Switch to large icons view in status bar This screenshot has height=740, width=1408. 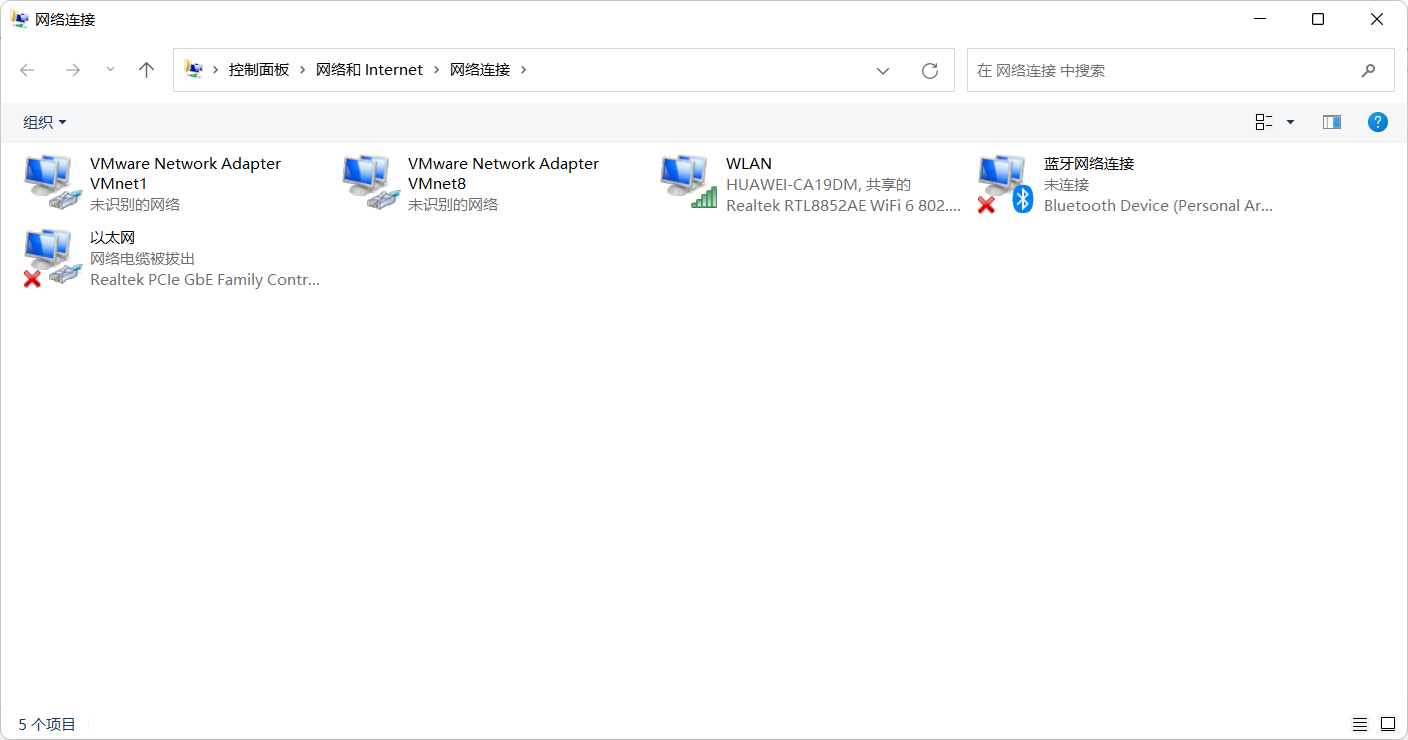1387,724
